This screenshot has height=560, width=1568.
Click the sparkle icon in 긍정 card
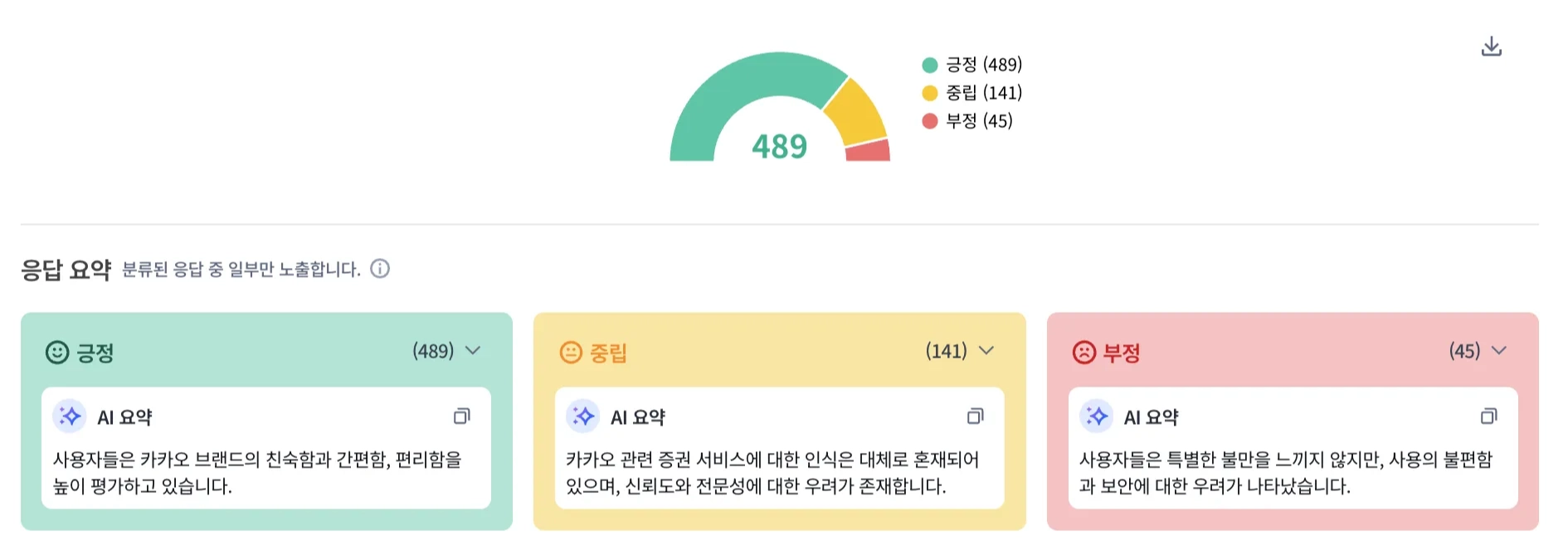tap(70, 416)
